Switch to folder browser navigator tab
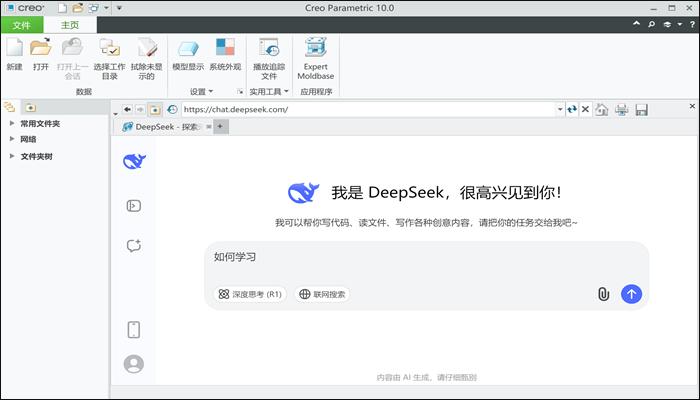This screenshot has width=700, height=400. [x=30, y=108]
